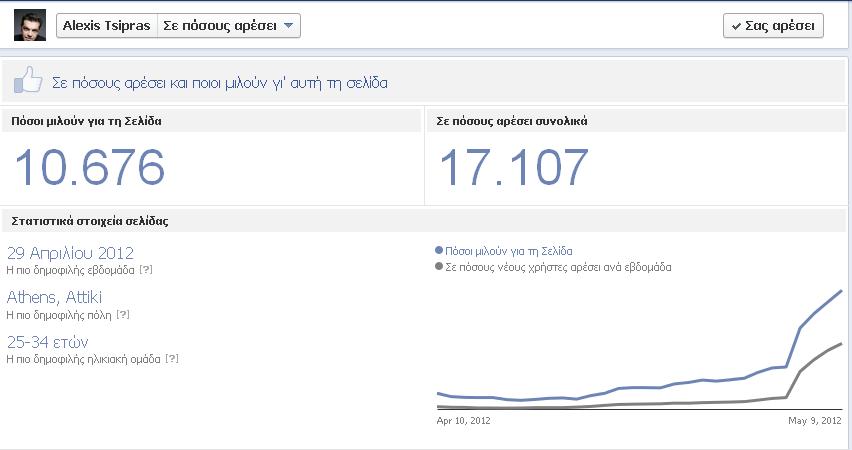Click help [?] next to popular age group
This screenshot has width=852, height=450.
click(x=171, y=358)
